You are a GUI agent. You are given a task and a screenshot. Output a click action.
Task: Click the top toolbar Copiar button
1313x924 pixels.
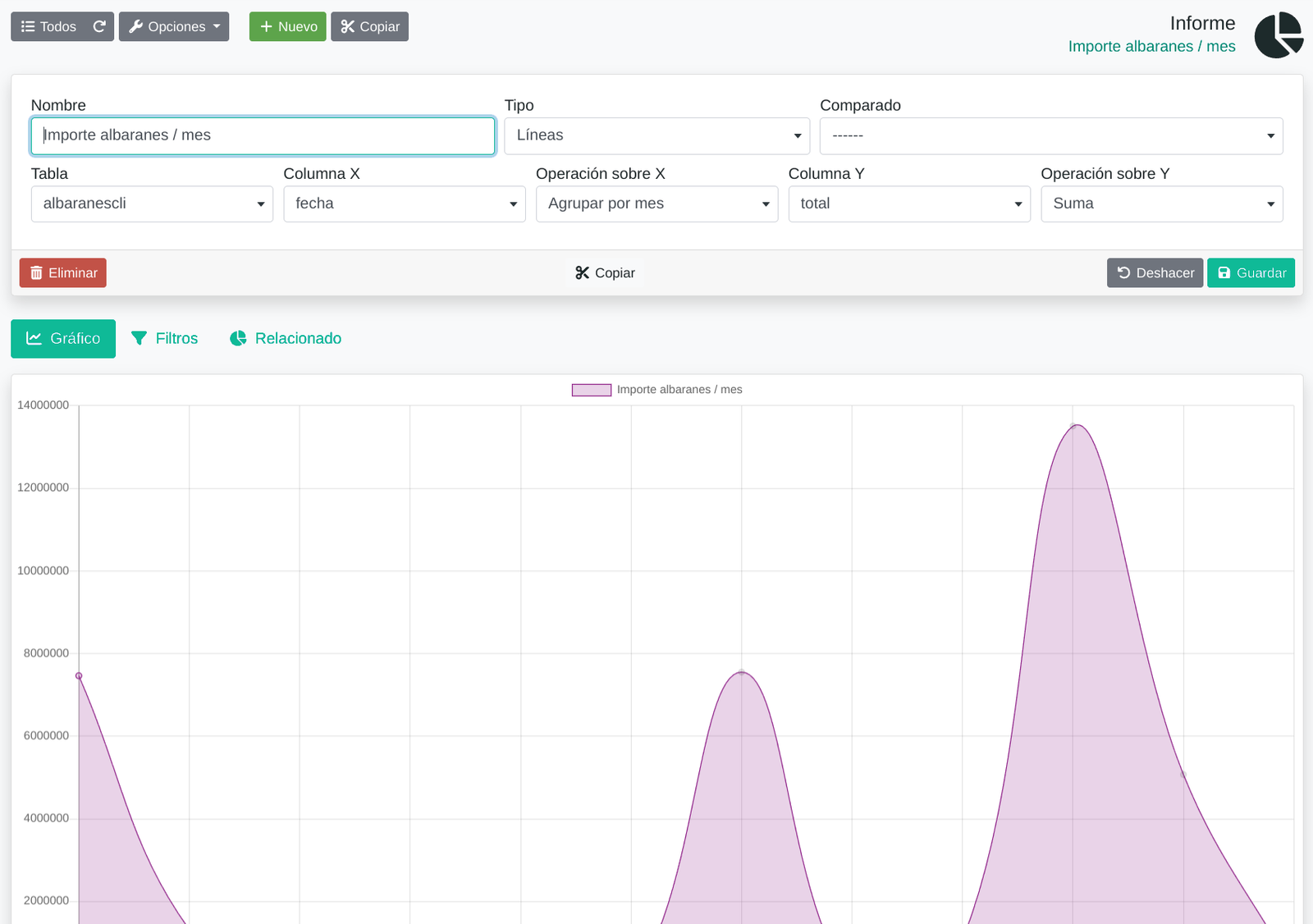370,26
